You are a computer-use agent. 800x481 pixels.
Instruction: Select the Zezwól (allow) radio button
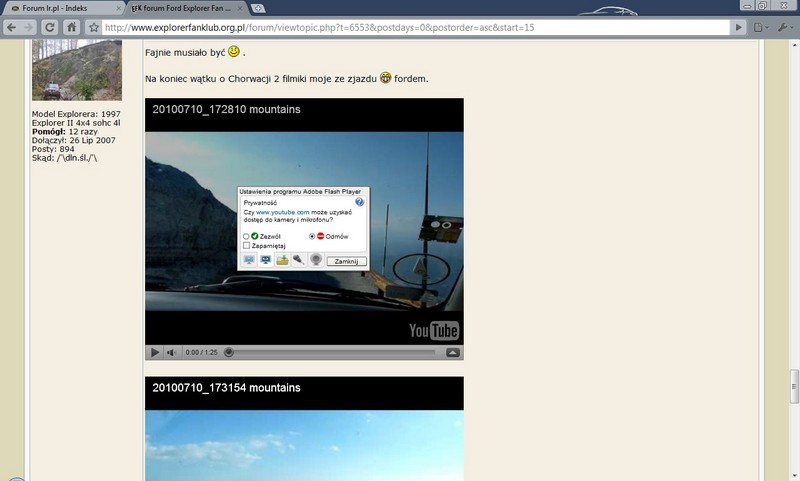[x=246, y=236]
